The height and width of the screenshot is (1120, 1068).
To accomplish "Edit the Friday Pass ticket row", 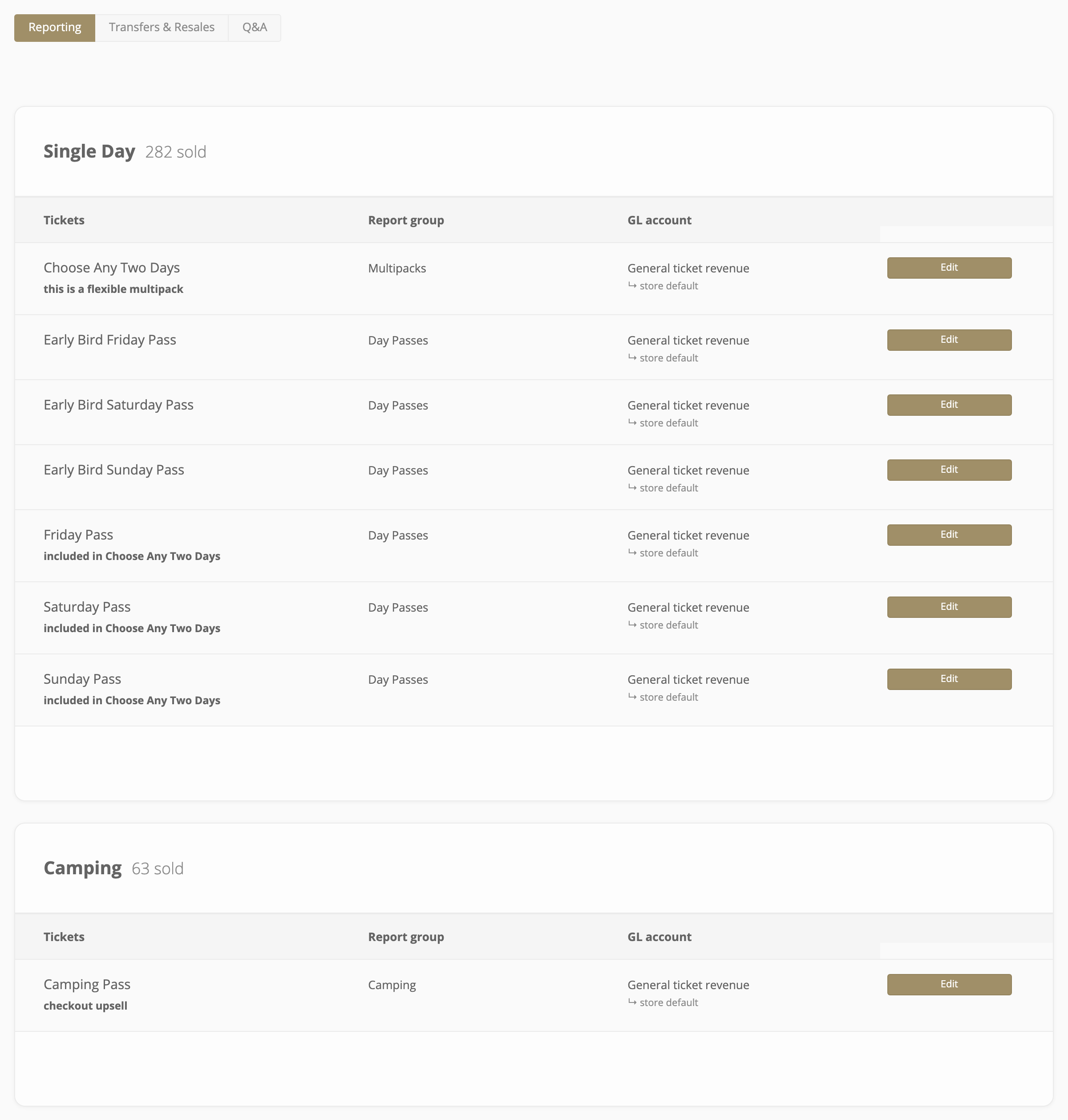I will point(949,535).
